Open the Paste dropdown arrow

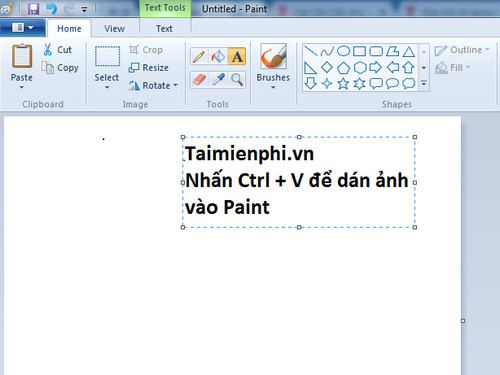point(22,87)
